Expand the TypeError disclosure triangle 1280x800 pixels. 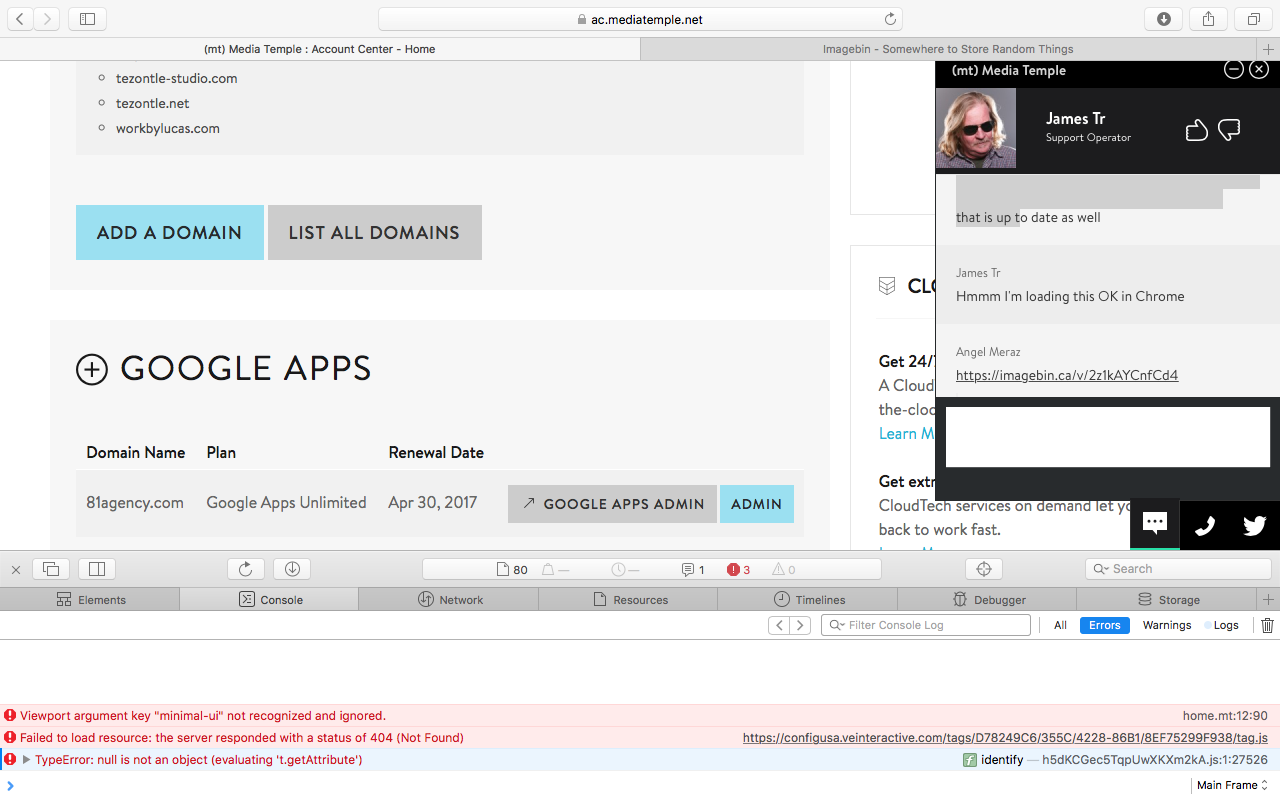[27, 760]
